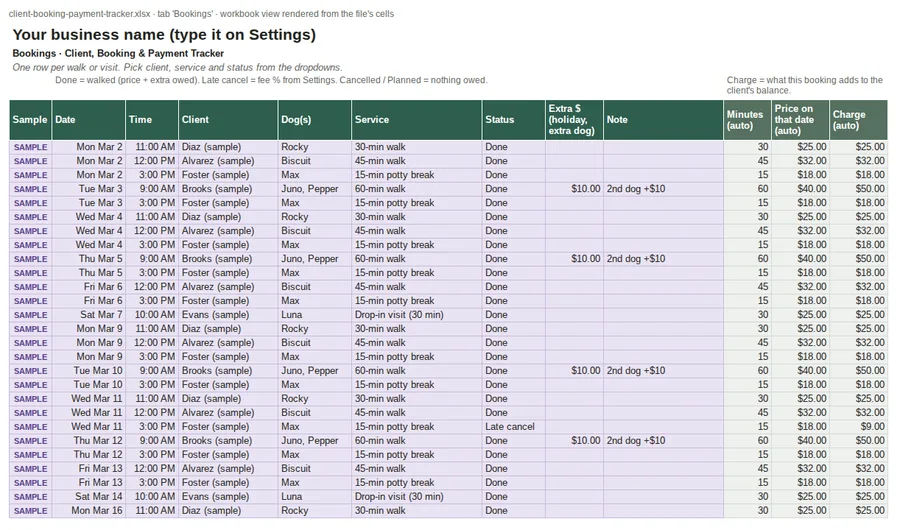This screenshot has width=900, height=530.
Task: Click the "Charge = what this booking adds" note
Action: [x=805, y=85]
